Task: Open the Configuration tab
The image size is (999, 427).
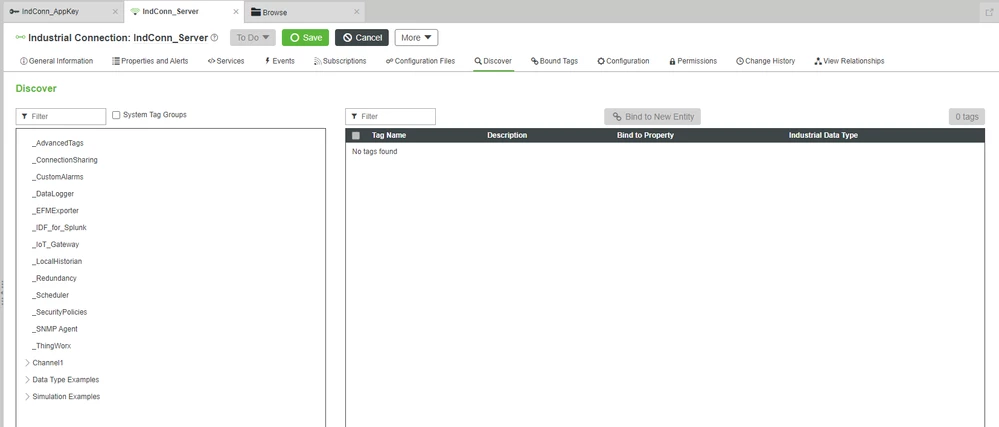Action: [623, 61]
